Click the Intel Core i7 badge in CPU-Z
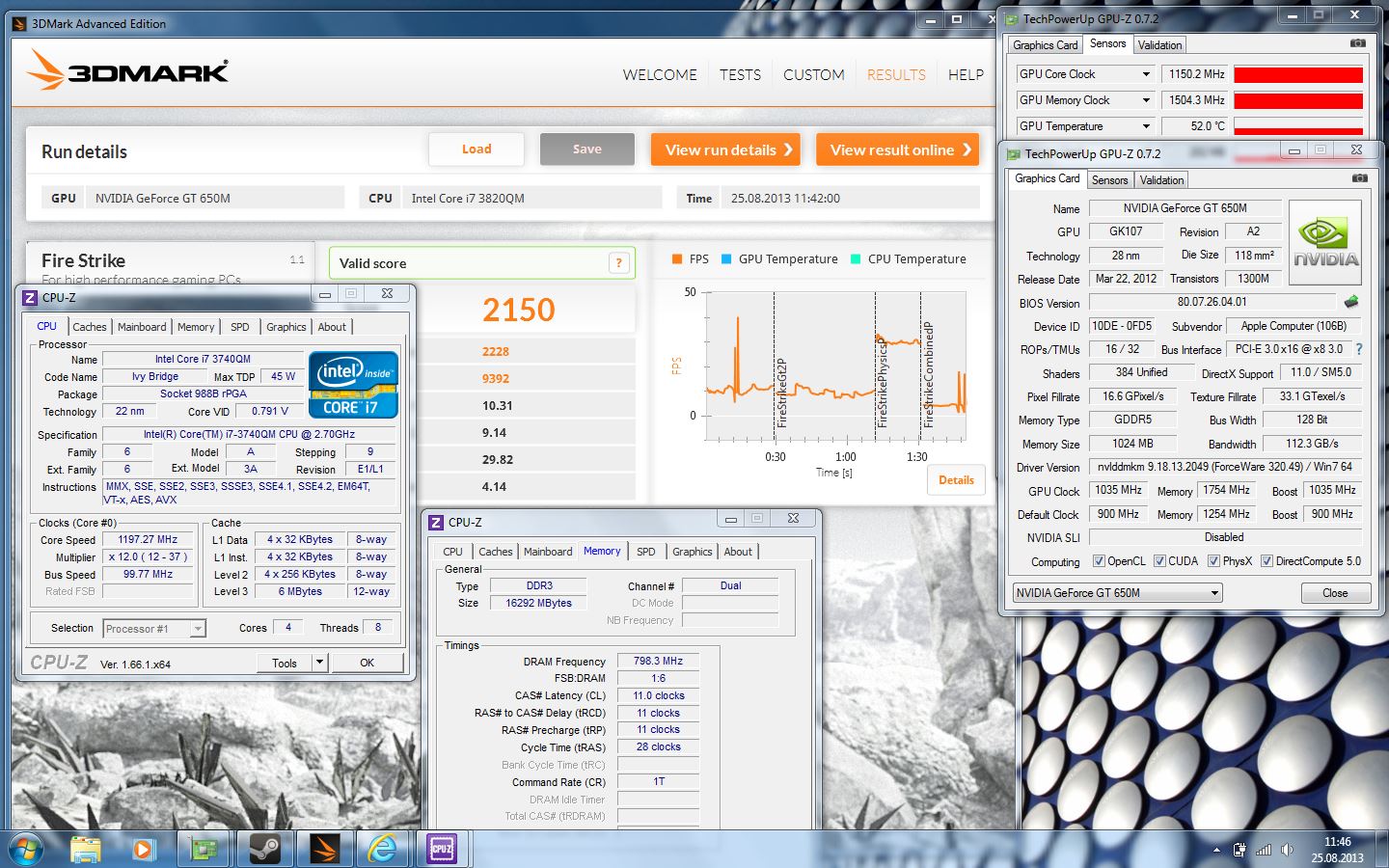The width and height of the screenshot is (1389, 868). pos(353,385)
